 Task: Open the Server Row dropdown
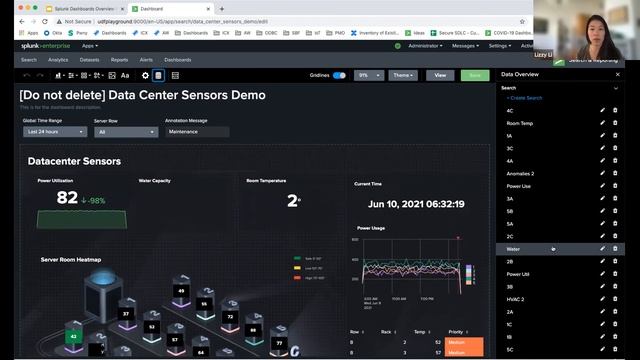(x=126, y=132)
